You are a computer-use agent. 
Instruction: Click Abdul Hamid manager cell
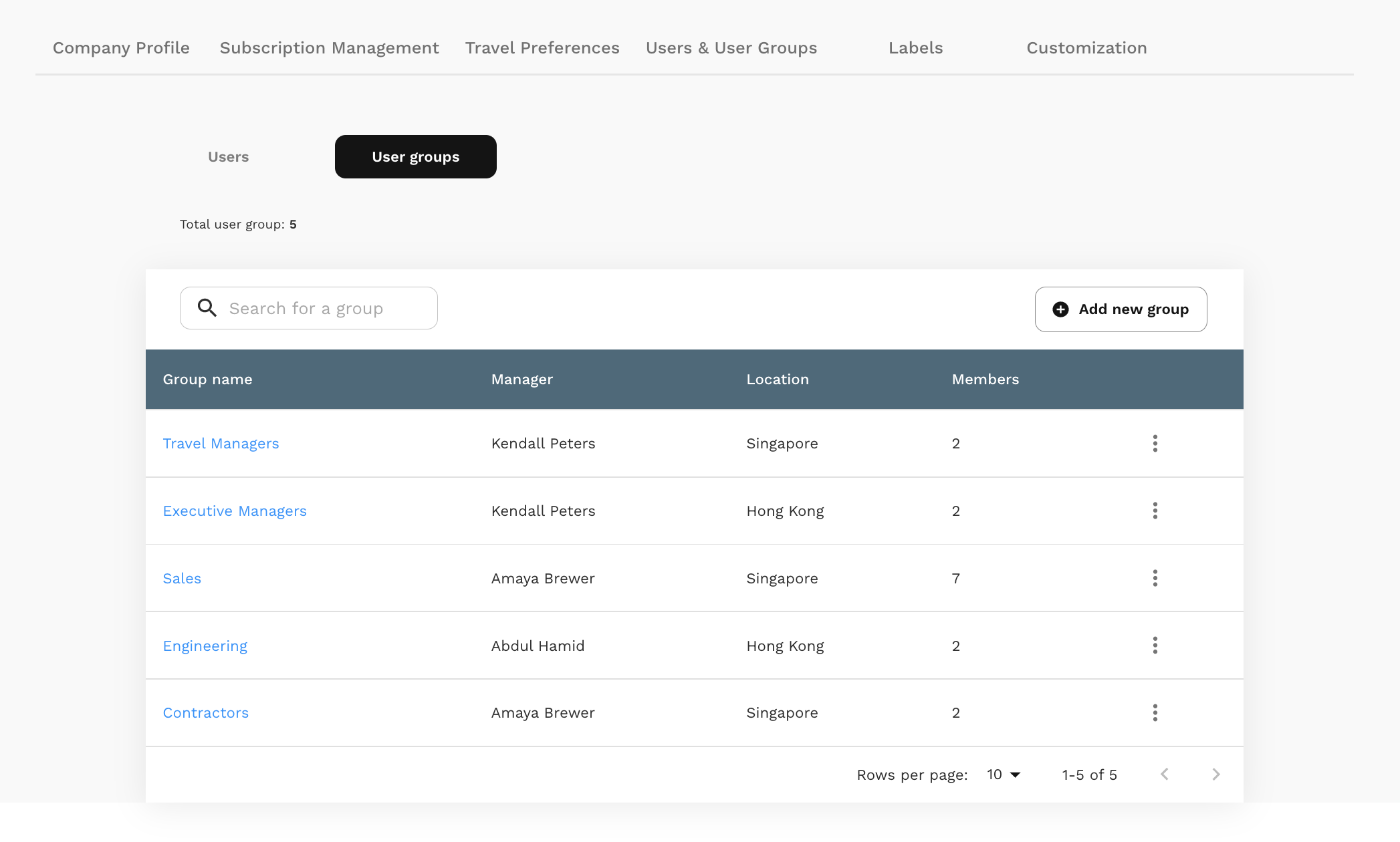(x=538, y=646)
